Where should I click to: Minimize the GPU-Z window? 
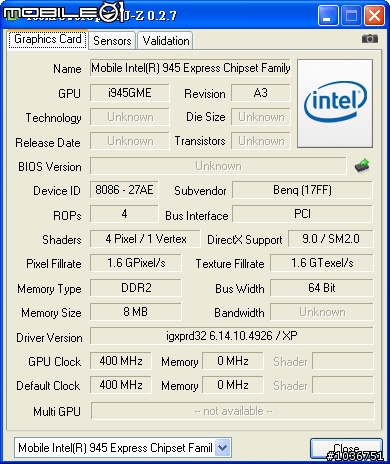pyautogui.click(x=328, y=15)
